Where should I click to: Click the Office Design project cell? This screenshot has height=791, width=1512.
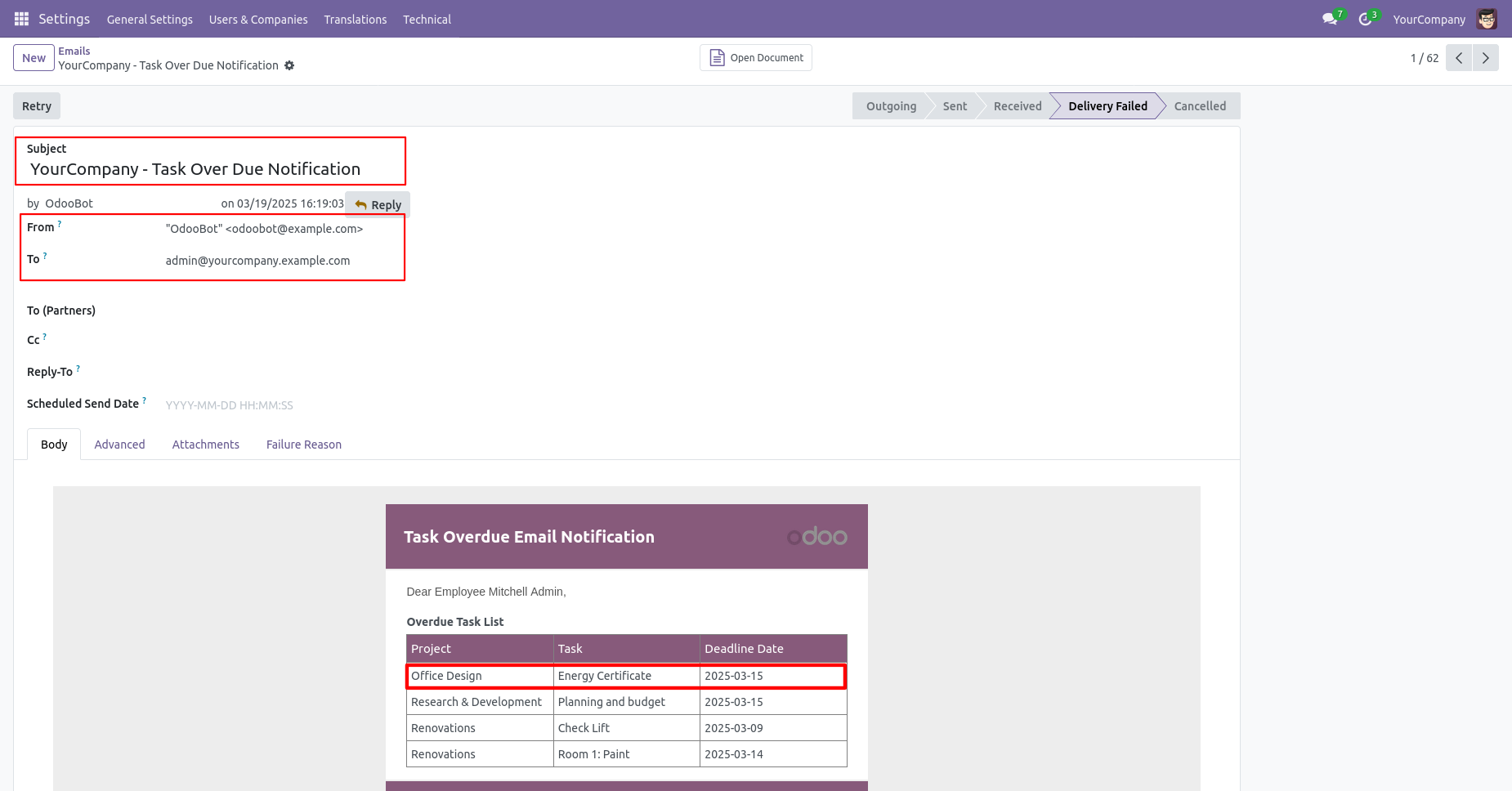pyautogui.click(x=480, y=676)
